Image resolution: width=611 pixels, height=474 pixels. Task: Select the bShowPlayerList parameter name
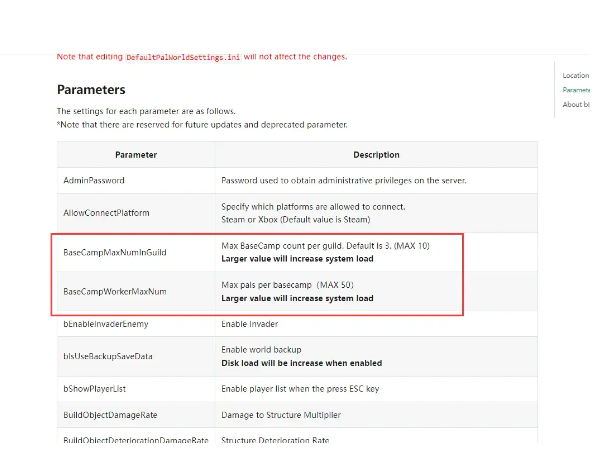94,388
